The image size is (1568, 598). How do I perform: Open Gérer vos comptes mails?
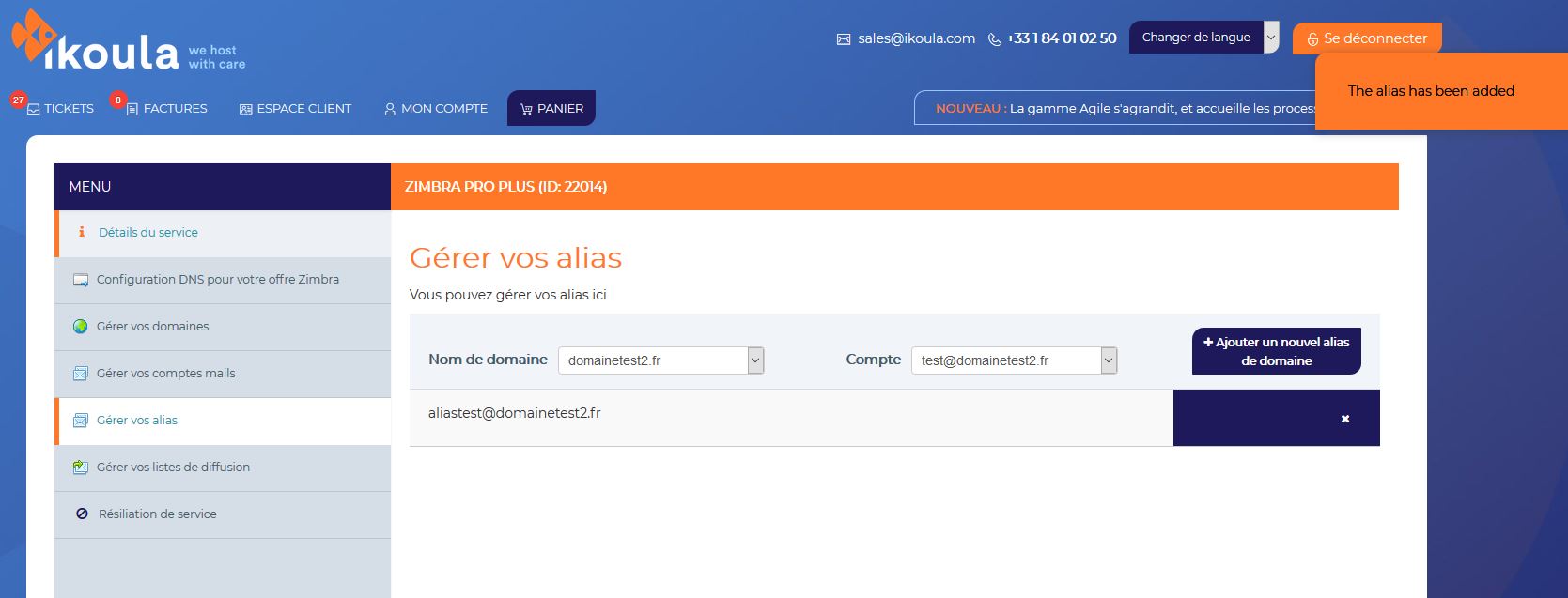tap(223, 374)
